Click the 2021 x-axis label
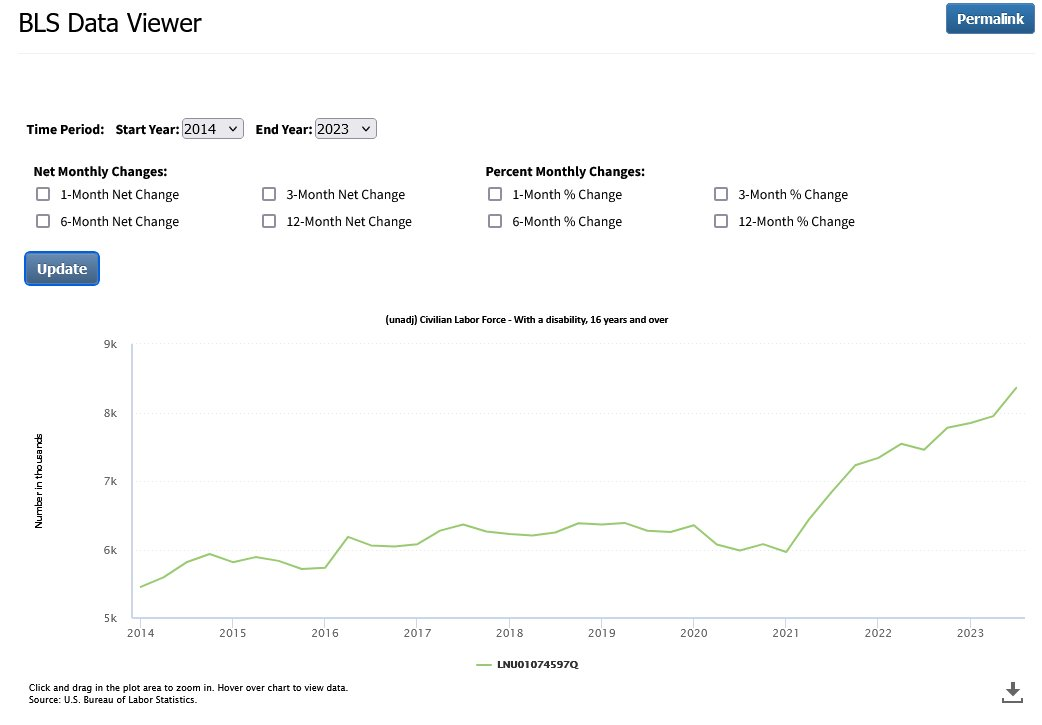This screenshot has width=1042, height=725. coord(785,633)
